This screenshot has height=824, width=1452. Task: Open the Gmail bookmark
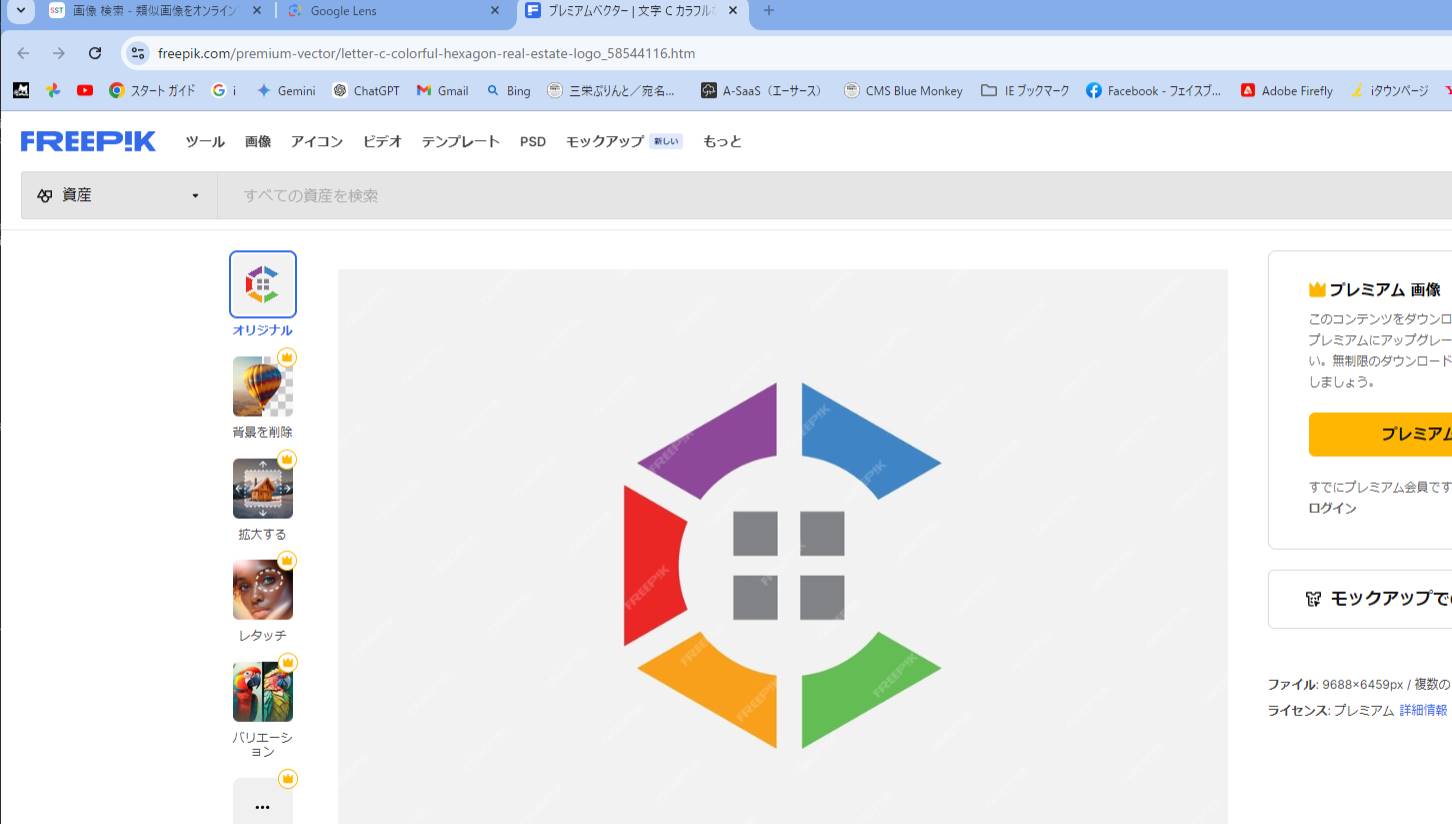[442, 90]
